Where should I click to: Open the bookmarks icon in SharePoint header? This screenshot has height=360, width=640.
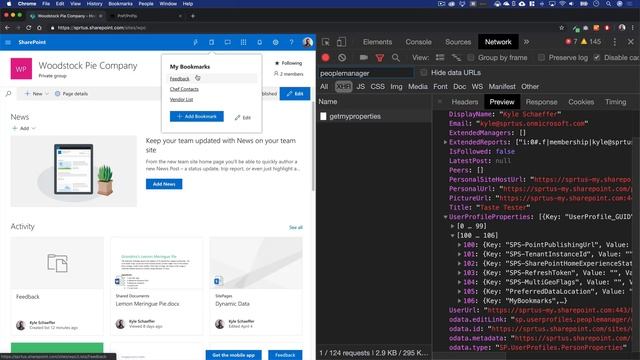pos(211,42)
